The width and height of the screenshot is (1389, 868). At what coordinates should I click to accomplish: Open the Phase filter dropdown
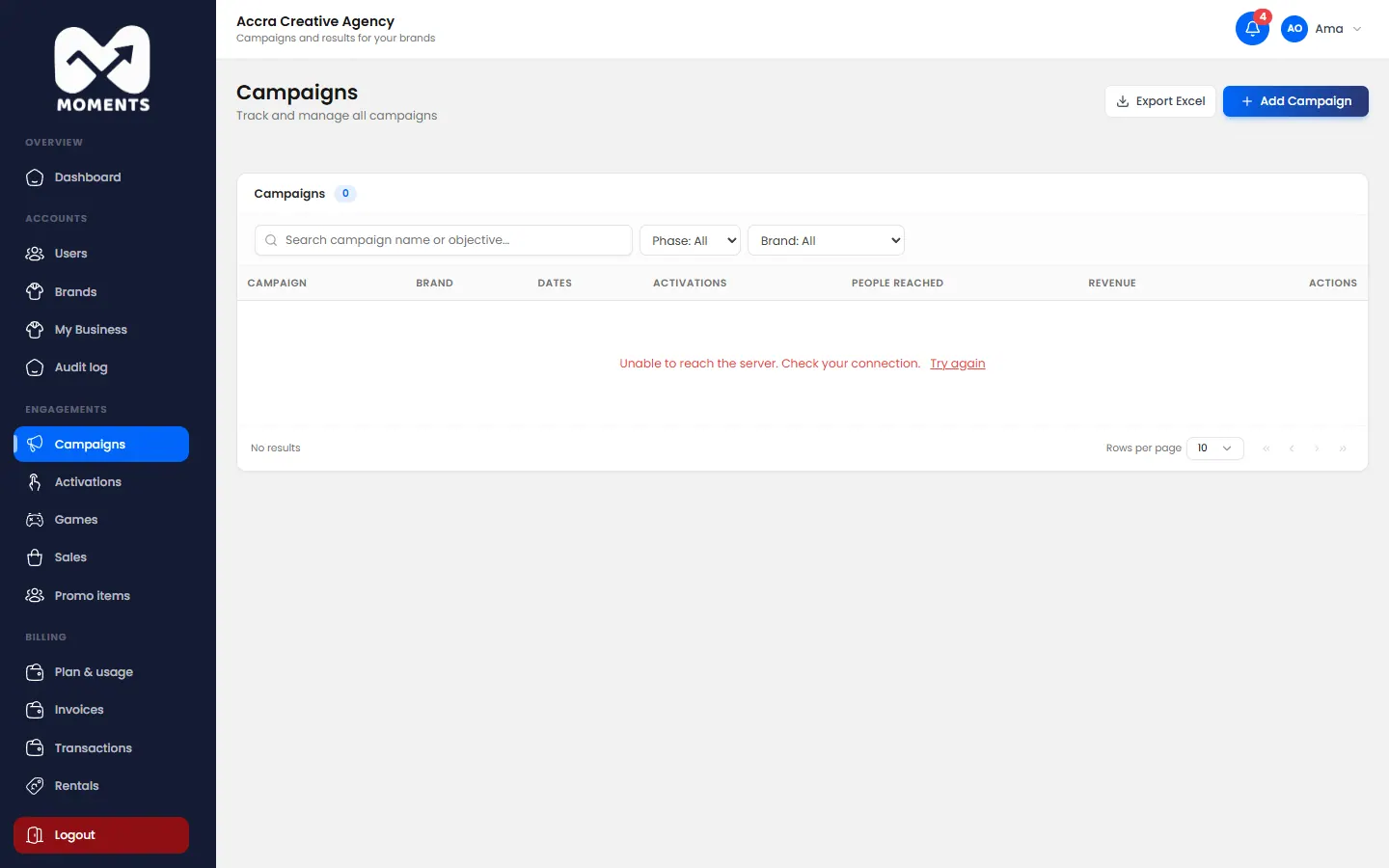tap(690, 240)
